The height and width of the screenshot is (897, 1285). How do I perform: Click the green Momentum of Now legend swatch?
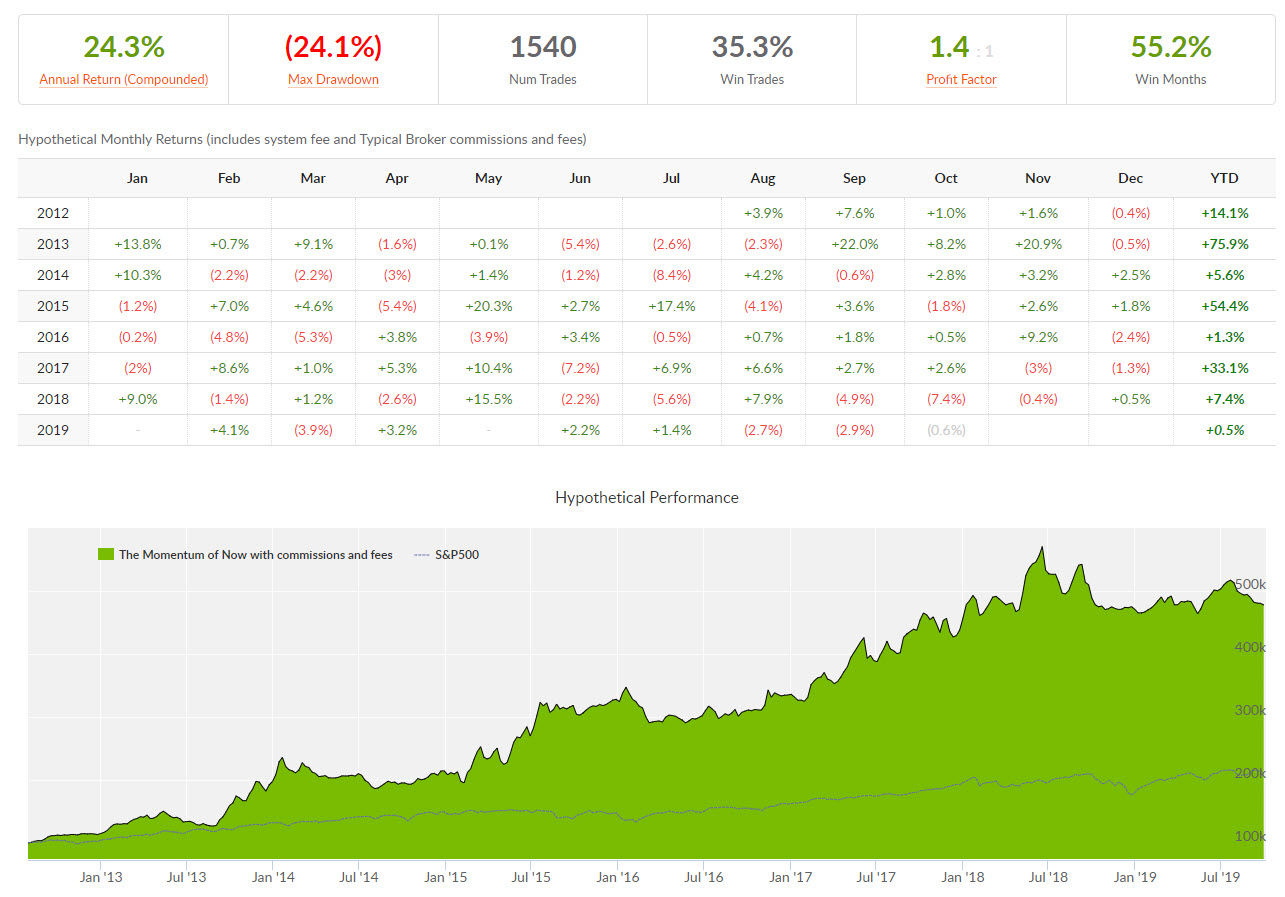(x=105, y=554)
